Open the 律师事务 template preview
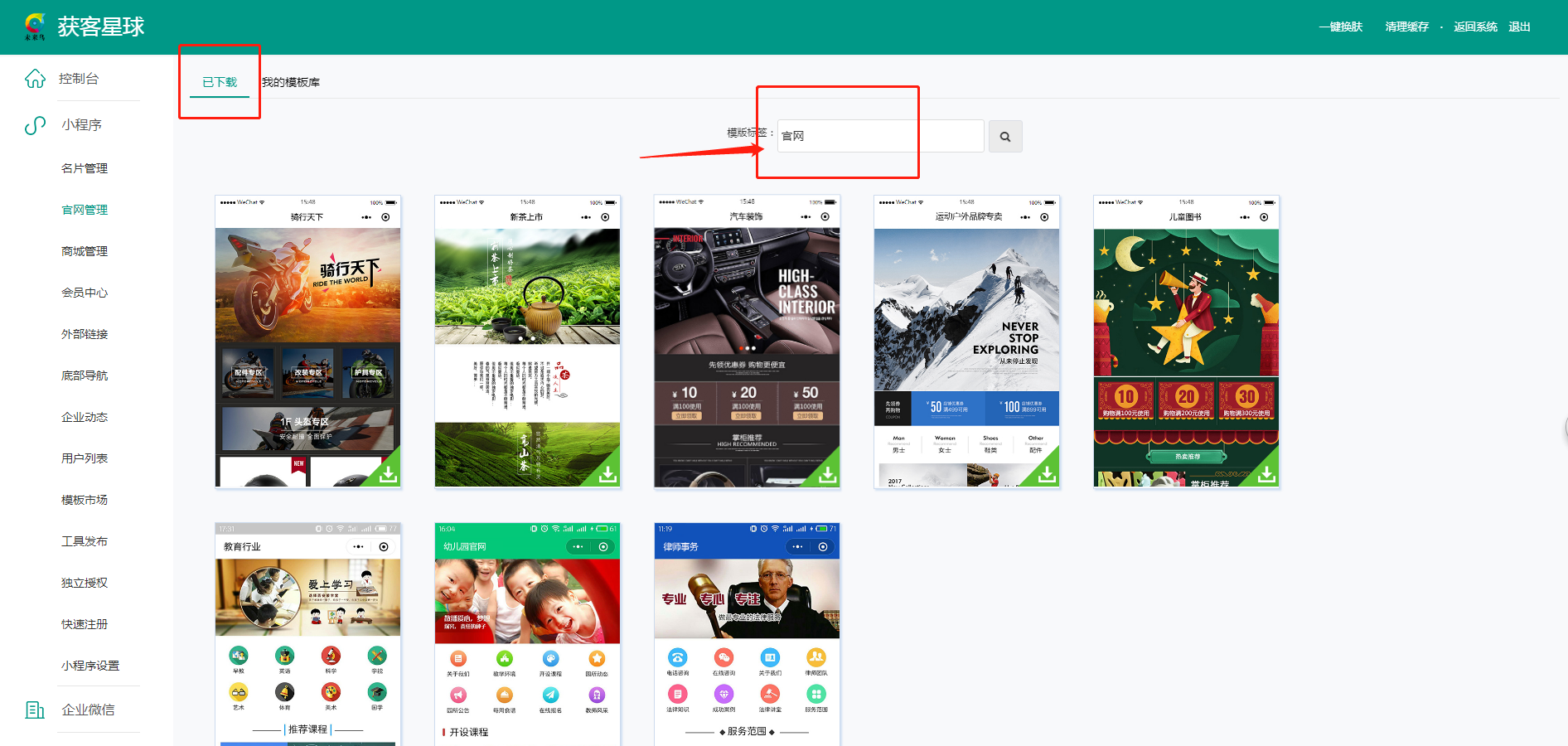 pos(747,634)
